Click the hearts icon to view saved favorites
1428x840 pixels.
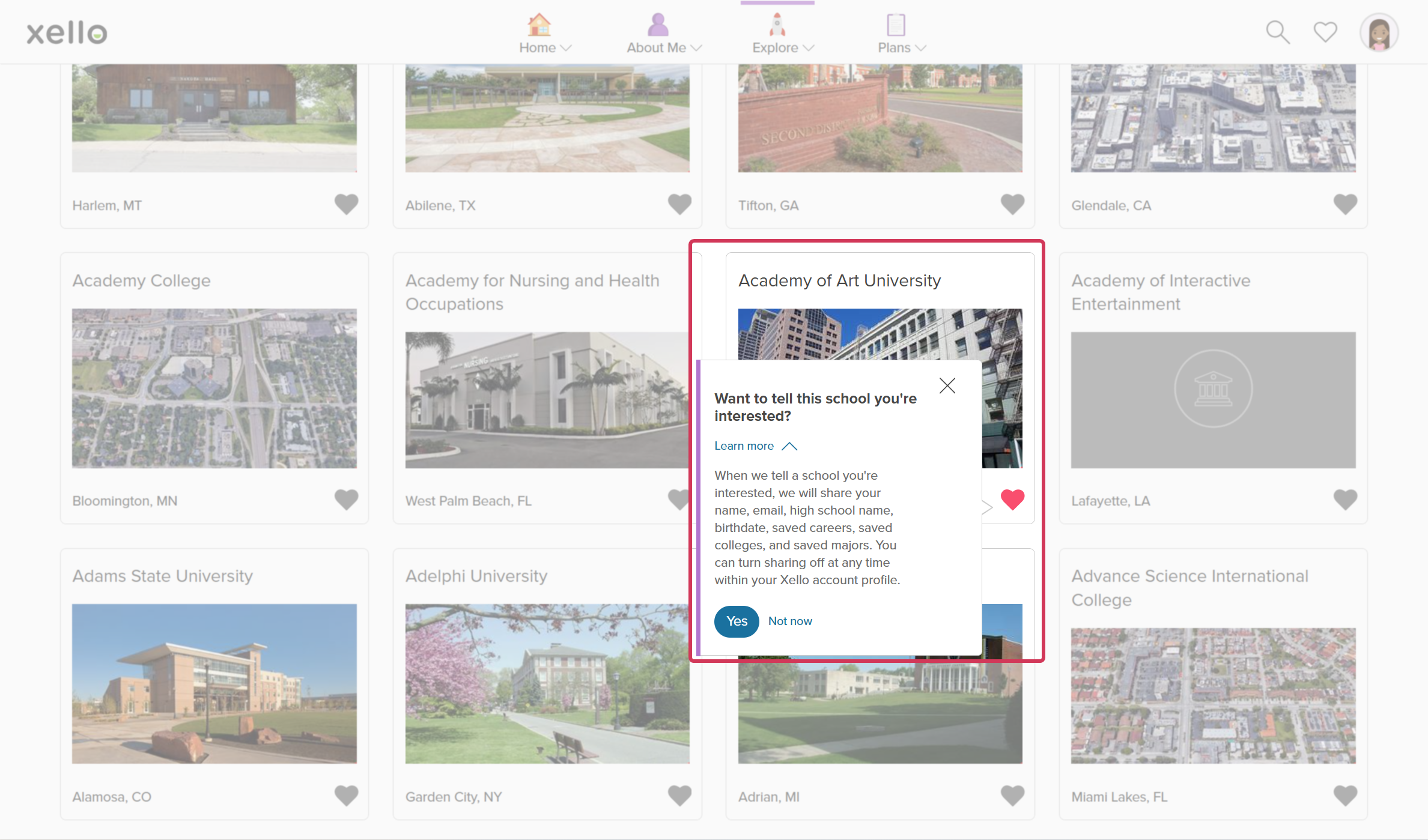(1325, 32)
